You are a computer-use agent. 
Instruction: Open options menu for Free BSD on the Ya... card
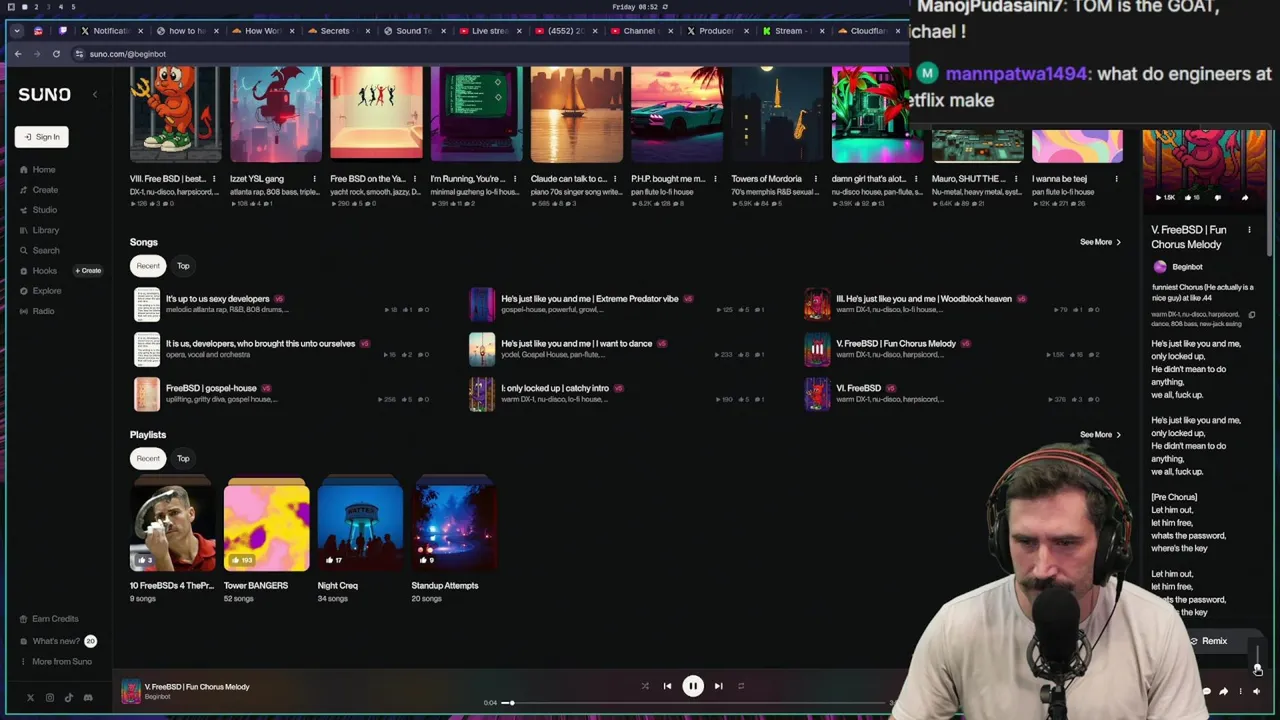click(415, 179)
